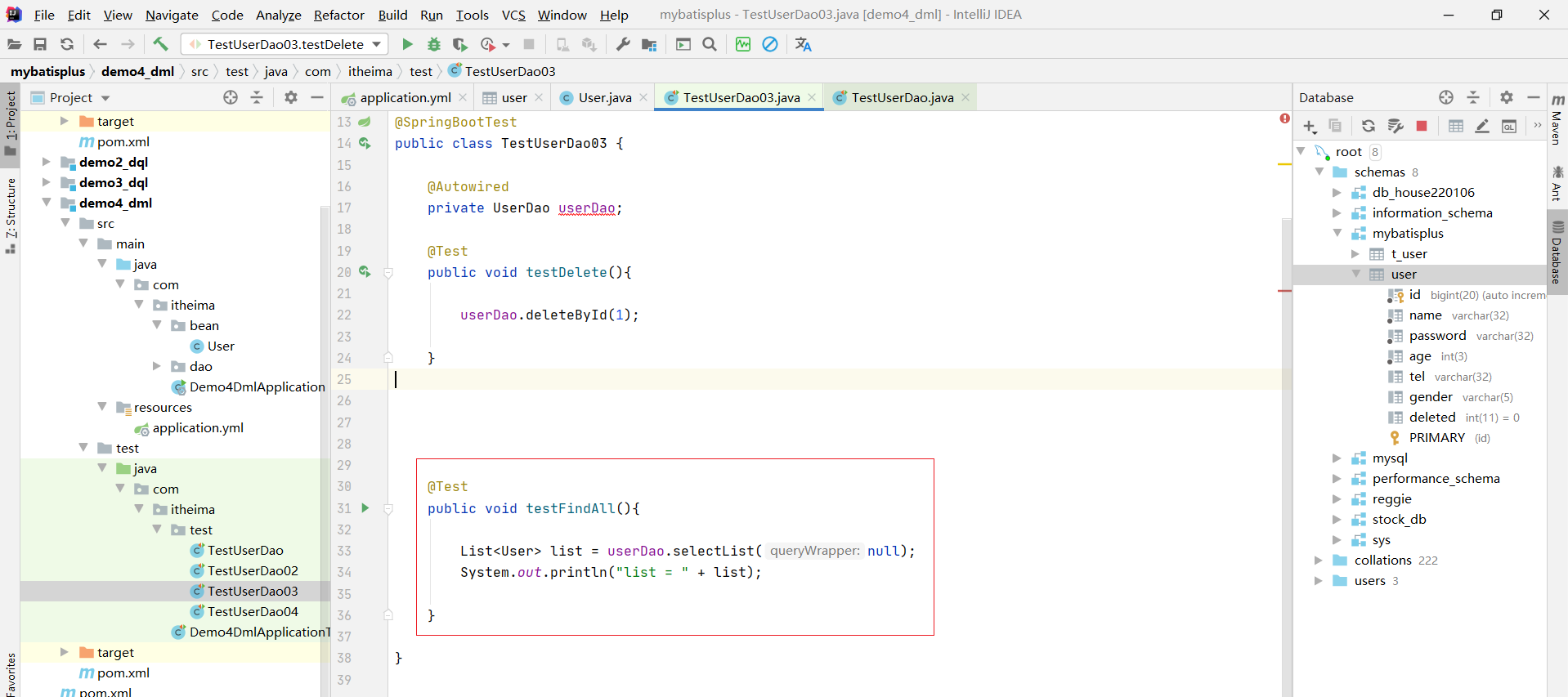Start debugging with the bug icon
The width and height of the screenshot is (1568, 697).
tap(434, 44)
